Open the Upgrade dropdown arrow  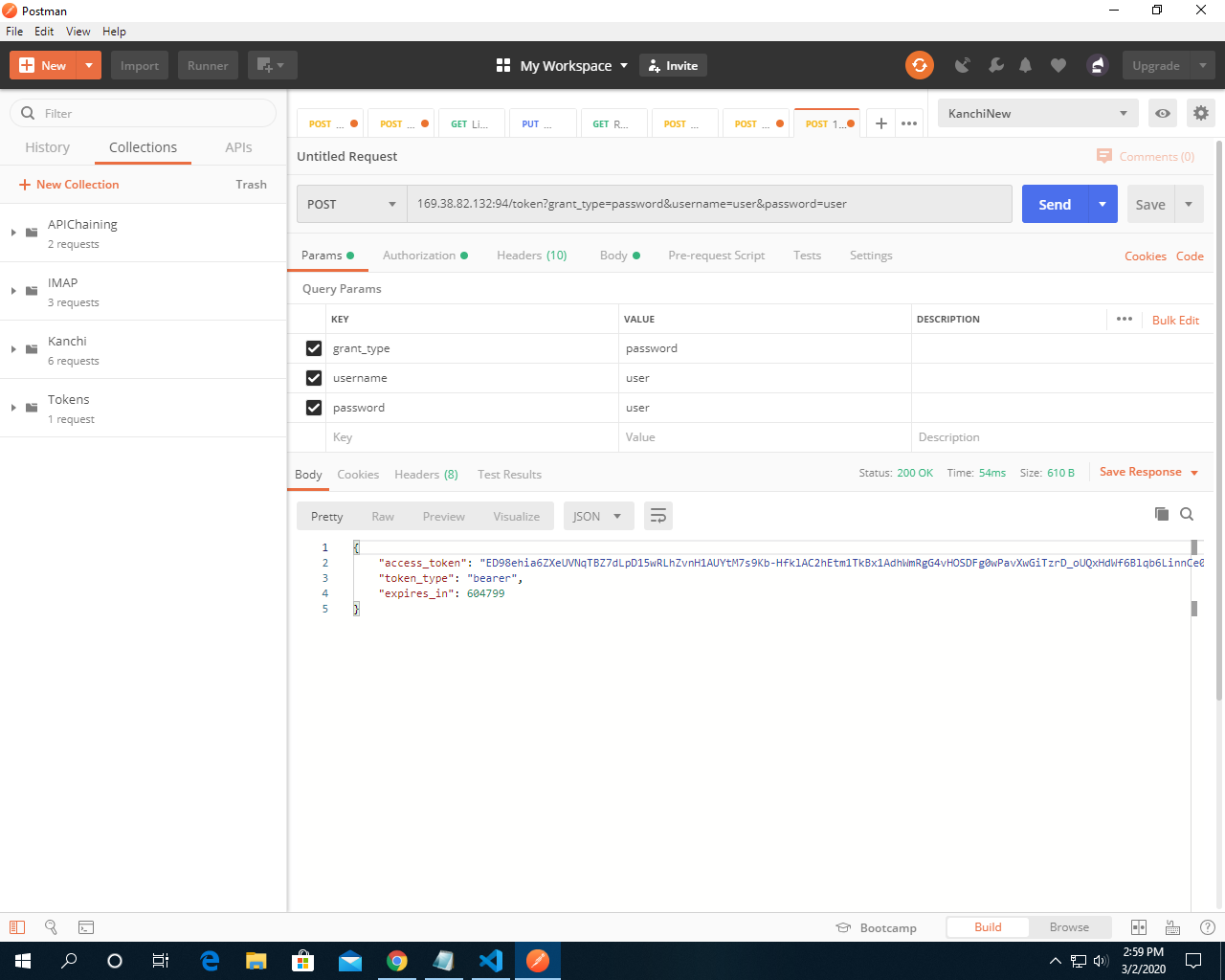tap(1202, 65)
